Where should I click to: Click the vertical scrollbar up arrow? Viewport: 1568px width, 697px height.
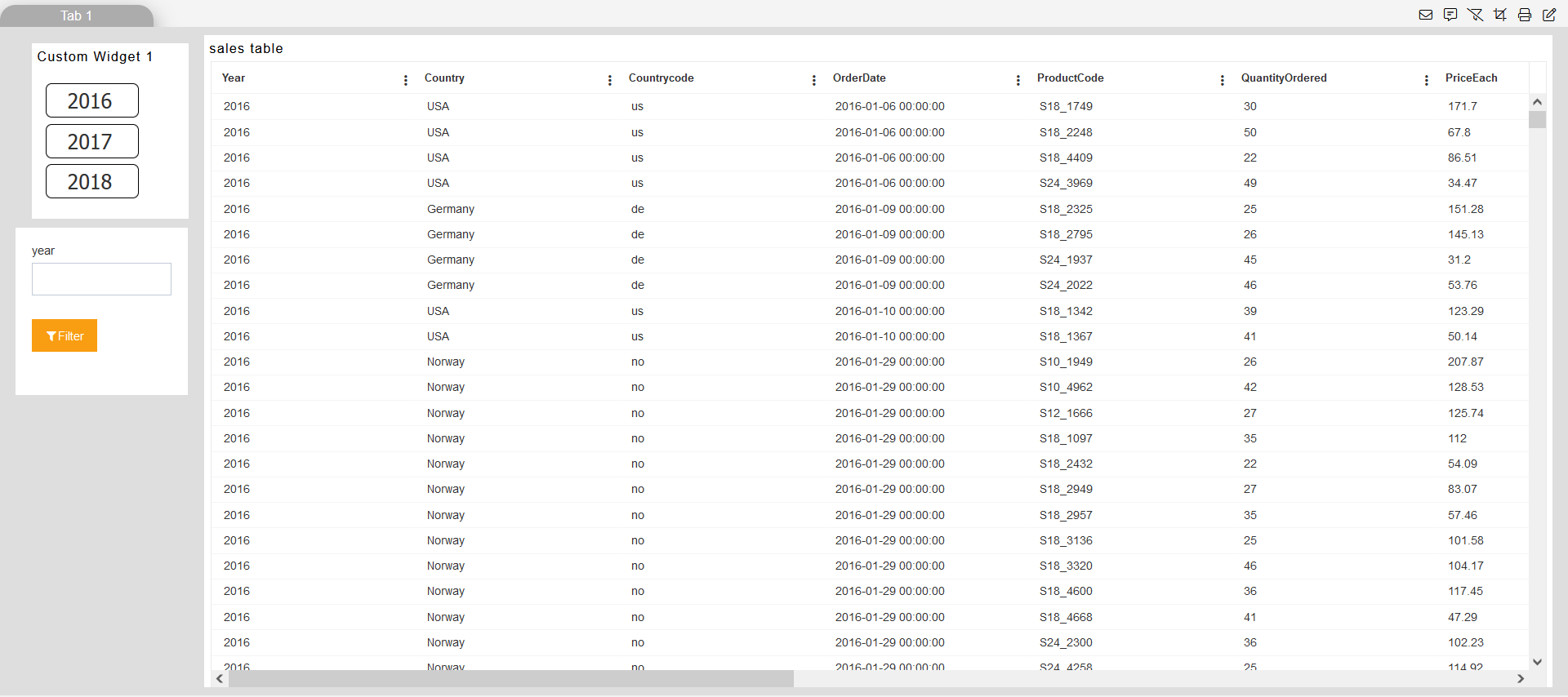point(1537,102)
